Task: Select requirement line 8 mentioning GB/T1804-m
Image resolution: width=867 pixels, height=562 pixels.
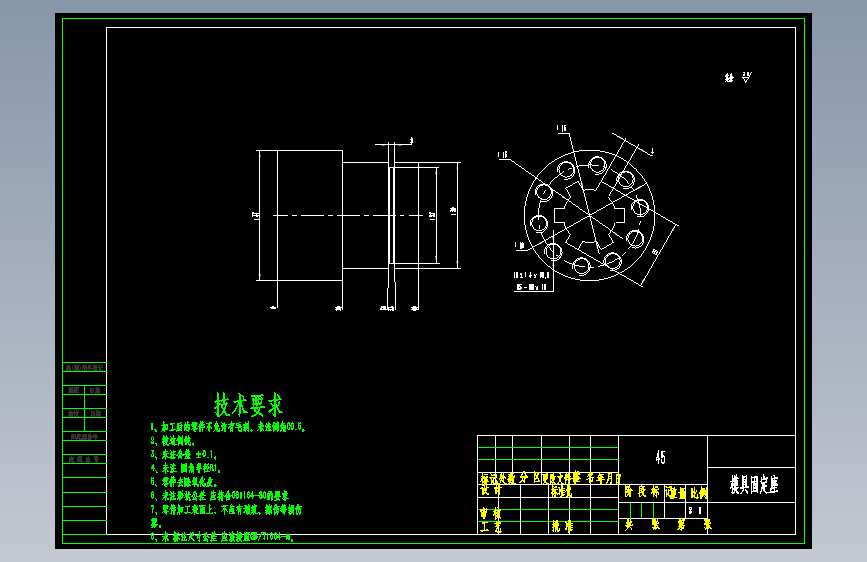Action: pyautogui.click(x=222, y=537)
